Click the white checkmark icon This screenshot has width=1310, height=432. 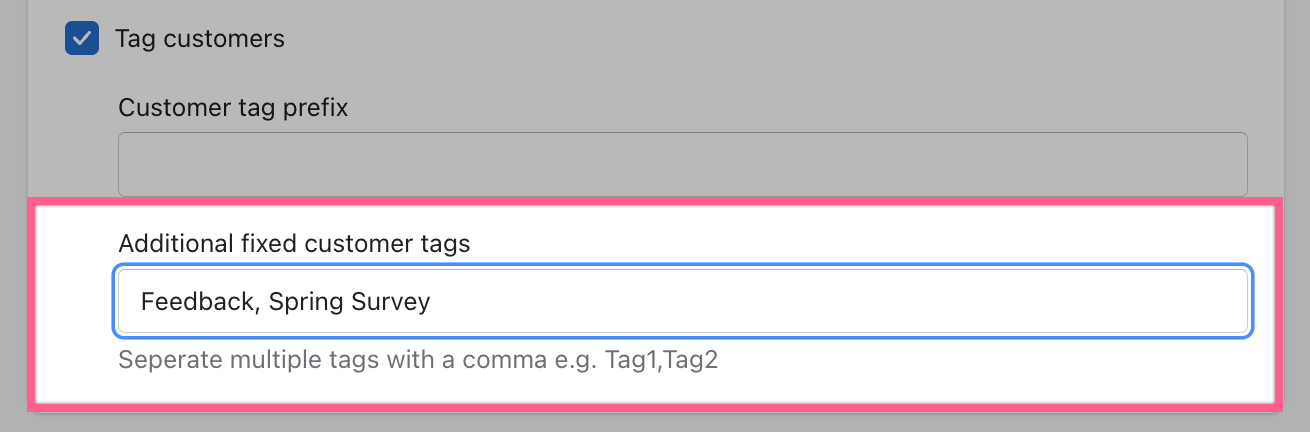pos(82,39)
